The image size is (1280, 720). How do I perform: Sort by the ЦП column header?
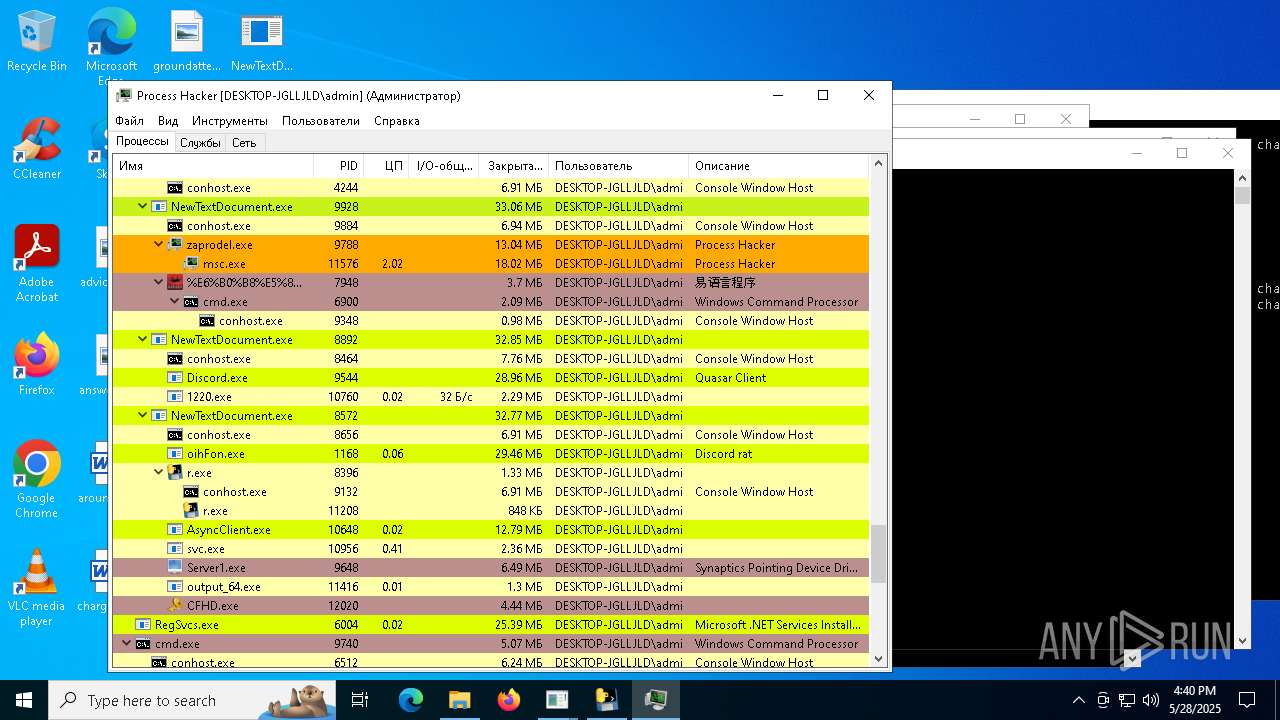386,166
